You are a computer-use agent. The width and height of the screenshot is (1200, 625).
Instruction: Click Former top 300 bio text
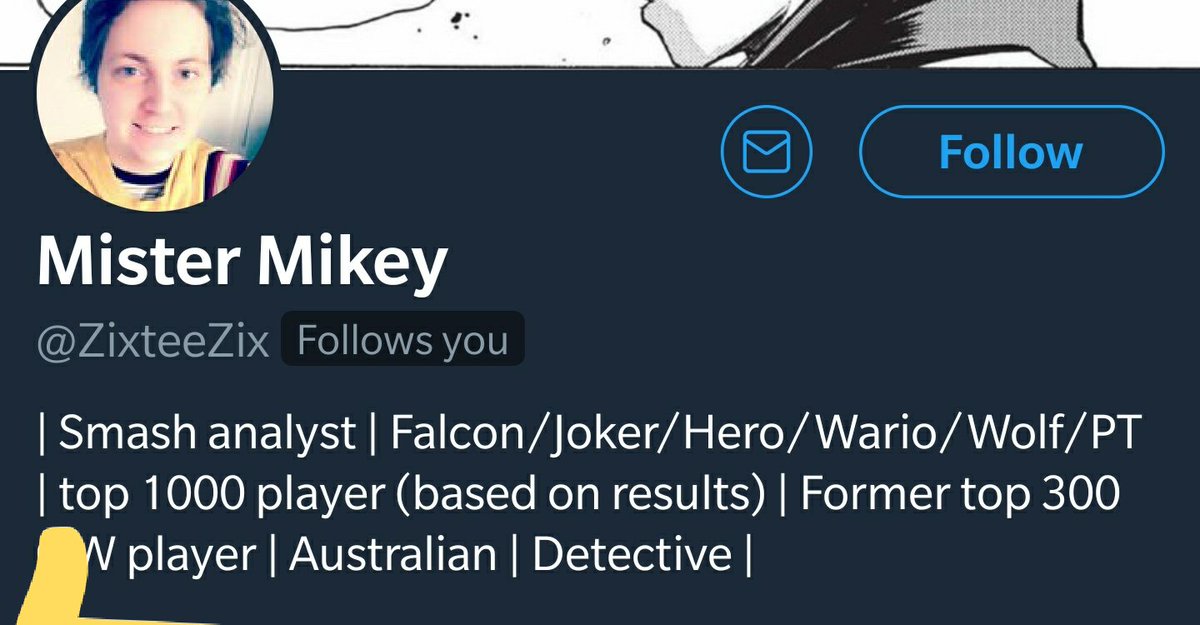point(959,493)
